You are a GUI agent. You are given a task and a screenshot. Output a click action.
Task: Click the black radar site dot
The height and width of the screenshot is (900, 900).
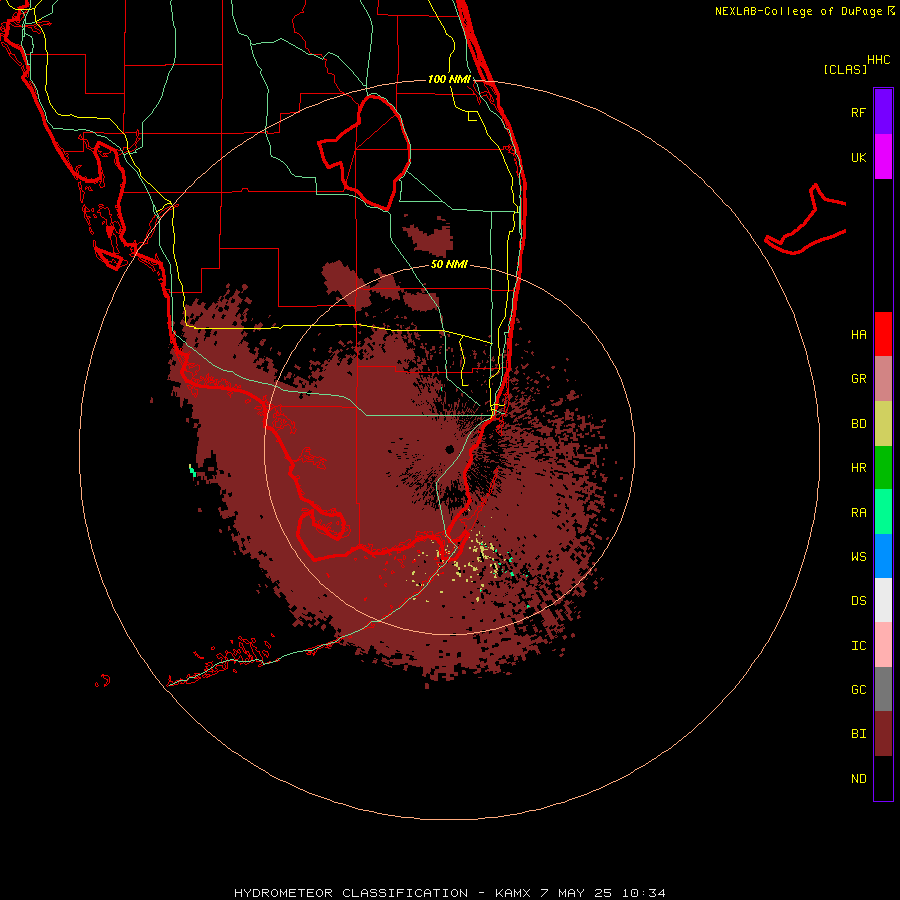449,449
